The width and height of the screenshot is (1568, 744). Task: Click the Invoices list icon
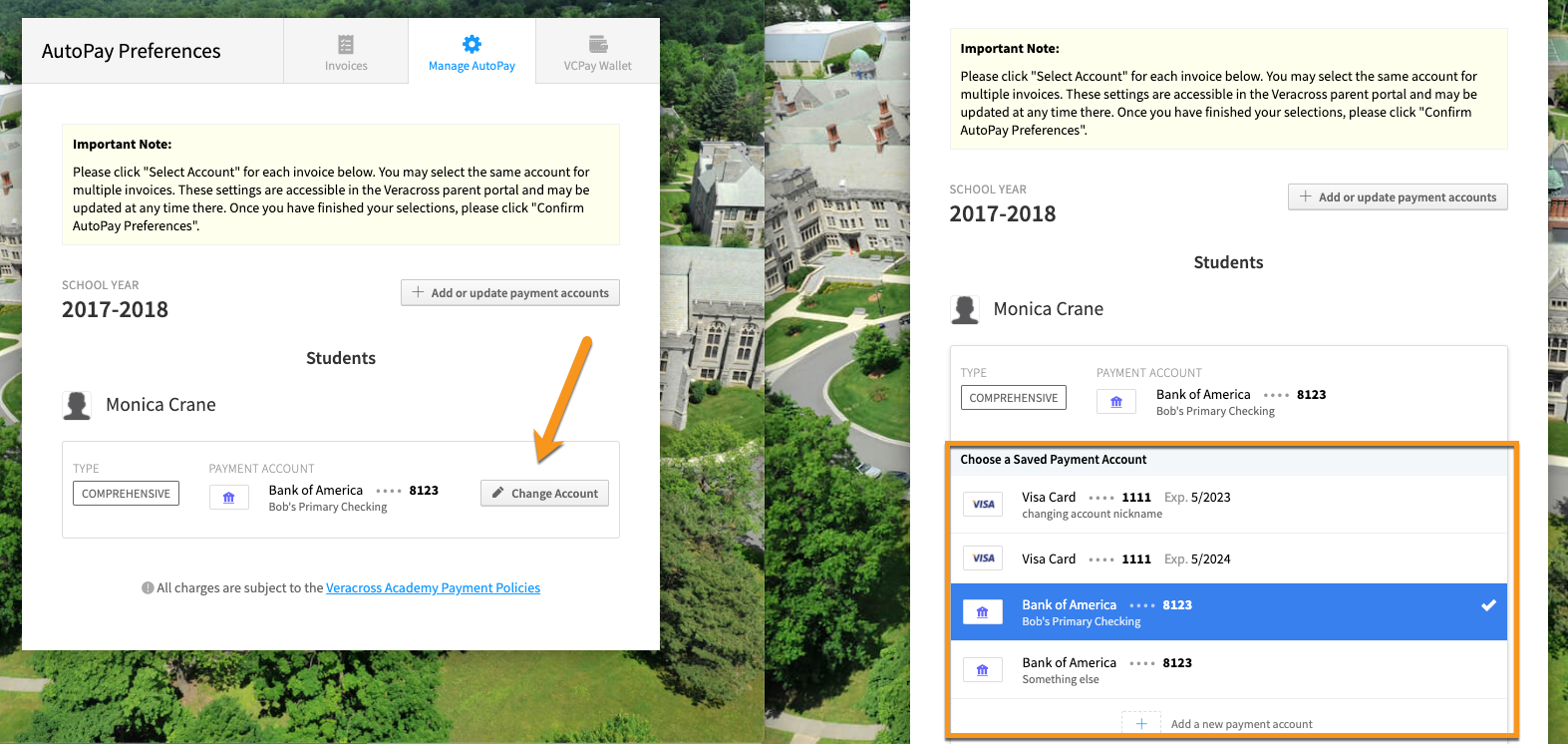[346, 44]
